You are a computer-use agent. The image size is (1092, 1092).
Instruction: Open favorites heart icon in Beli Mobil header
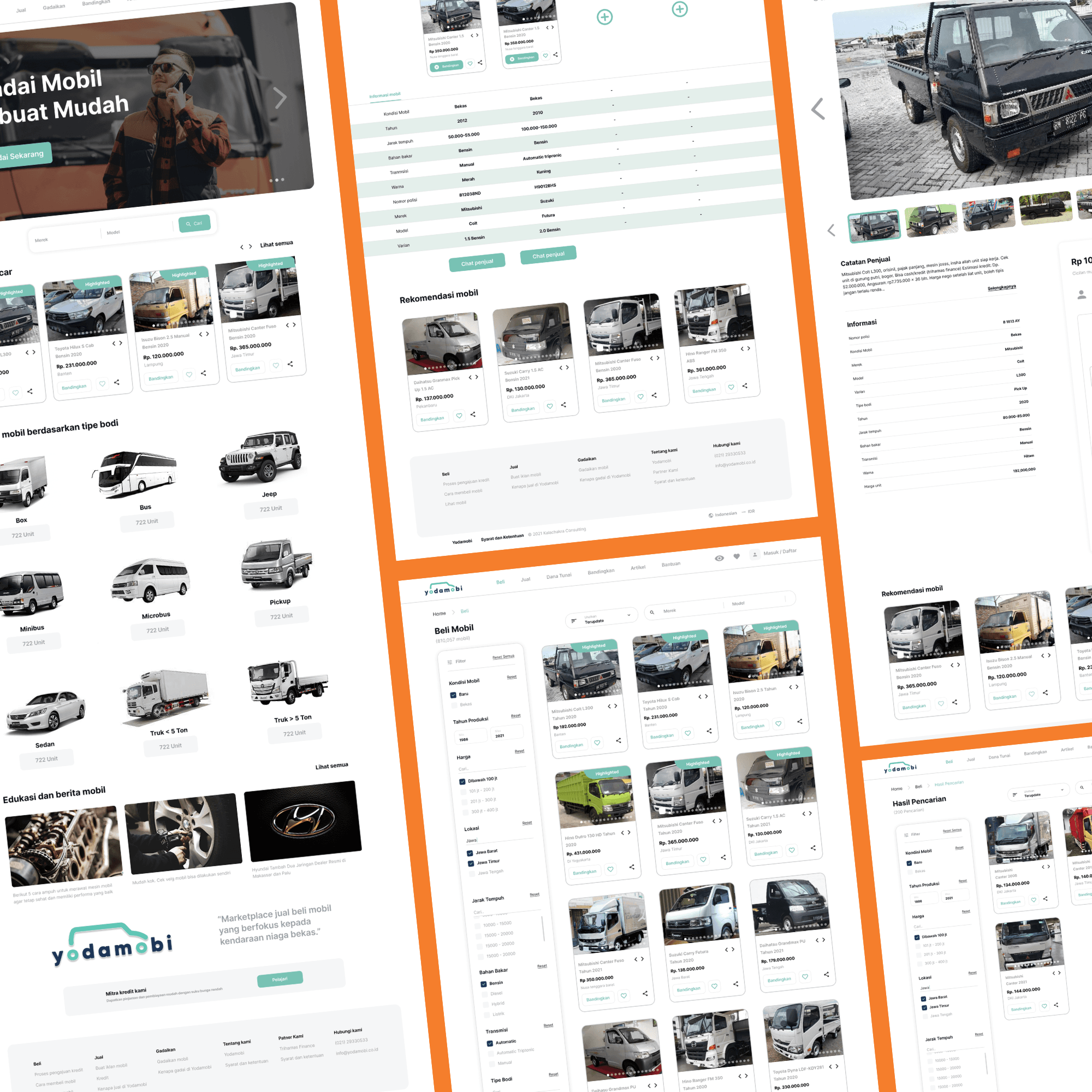click(737, 557)
